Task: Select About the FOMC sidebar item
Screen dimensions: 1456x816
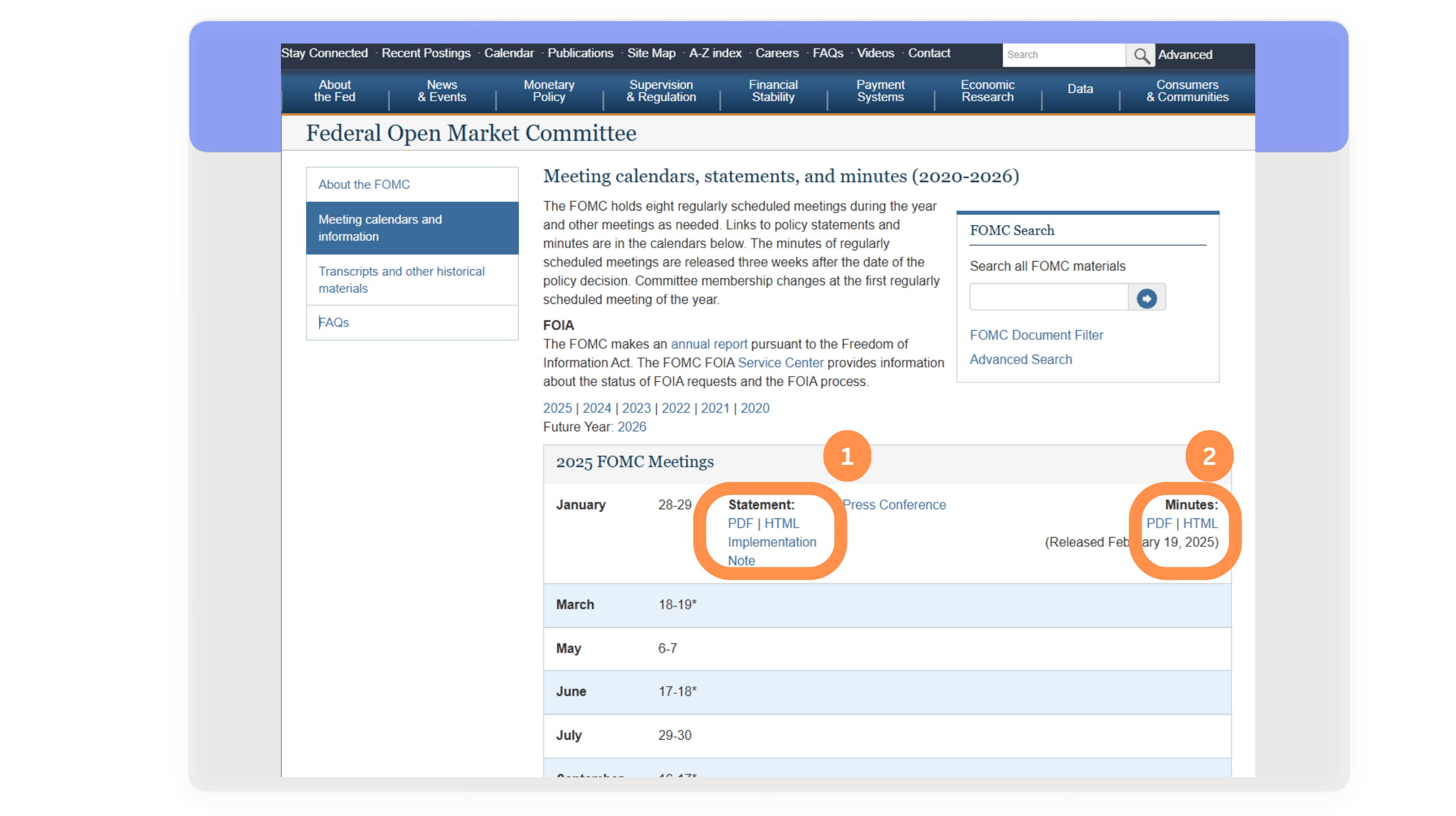Action: pos(412,184)
